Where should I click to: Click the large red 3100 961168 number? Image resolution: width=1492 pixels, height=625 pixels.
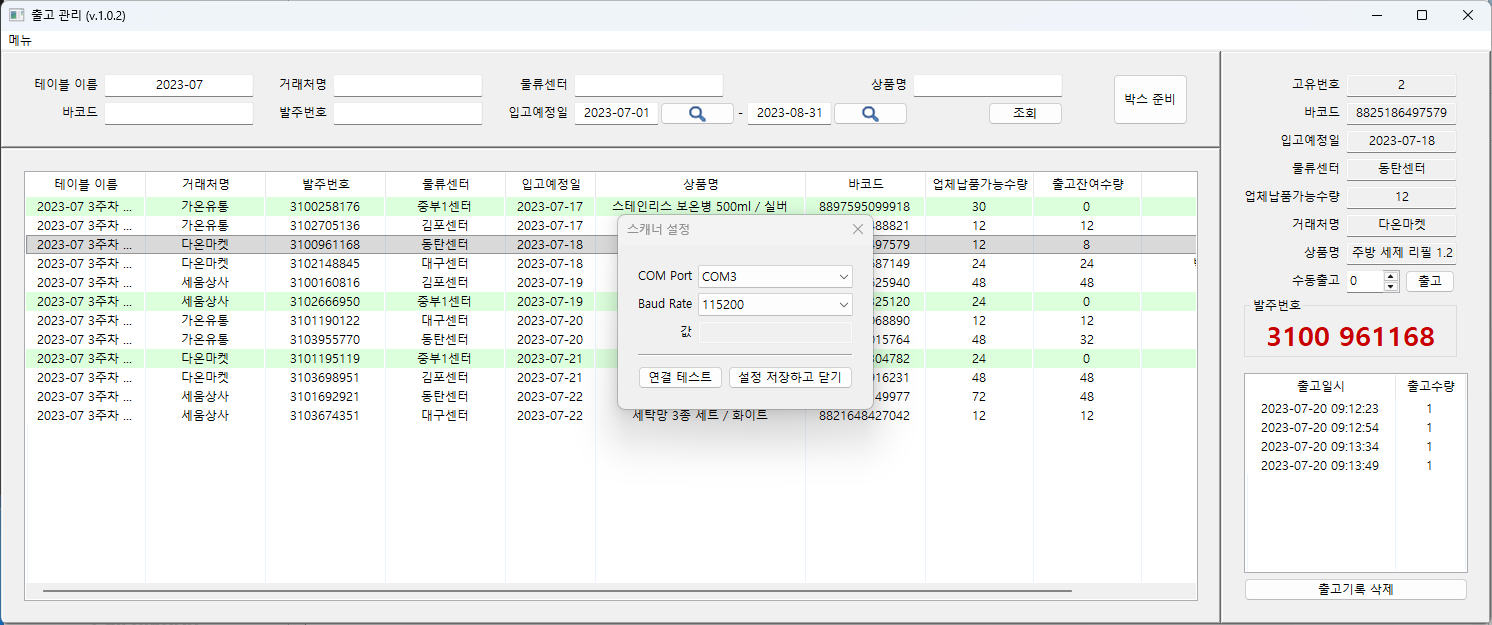click(x=1351, y=337)
